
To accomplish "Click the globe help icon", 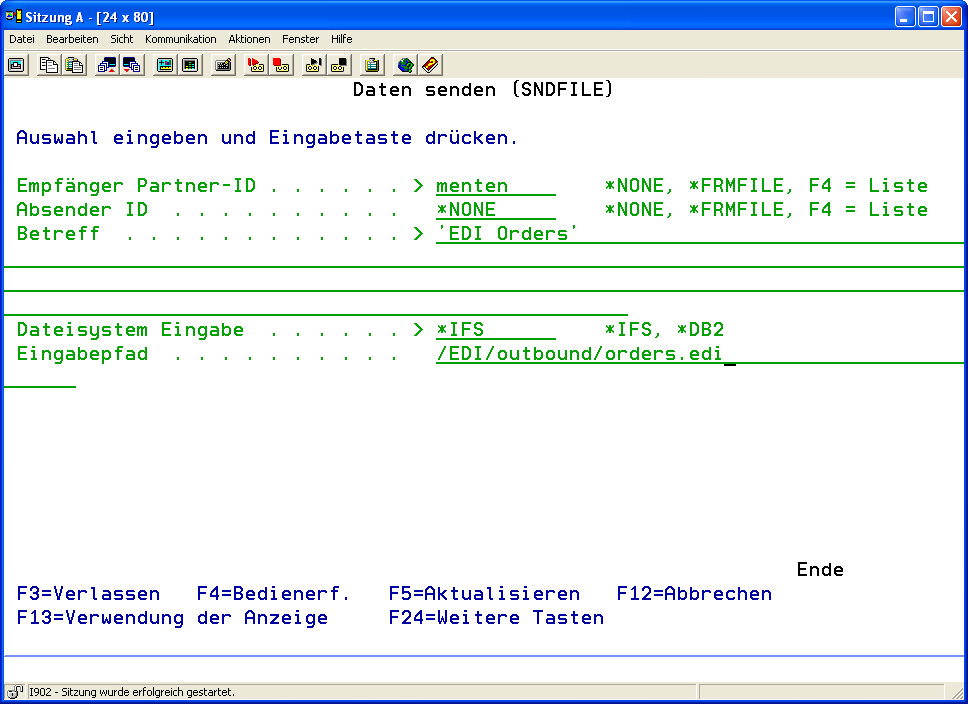I will pyautogui.click(x=405, y=65).
